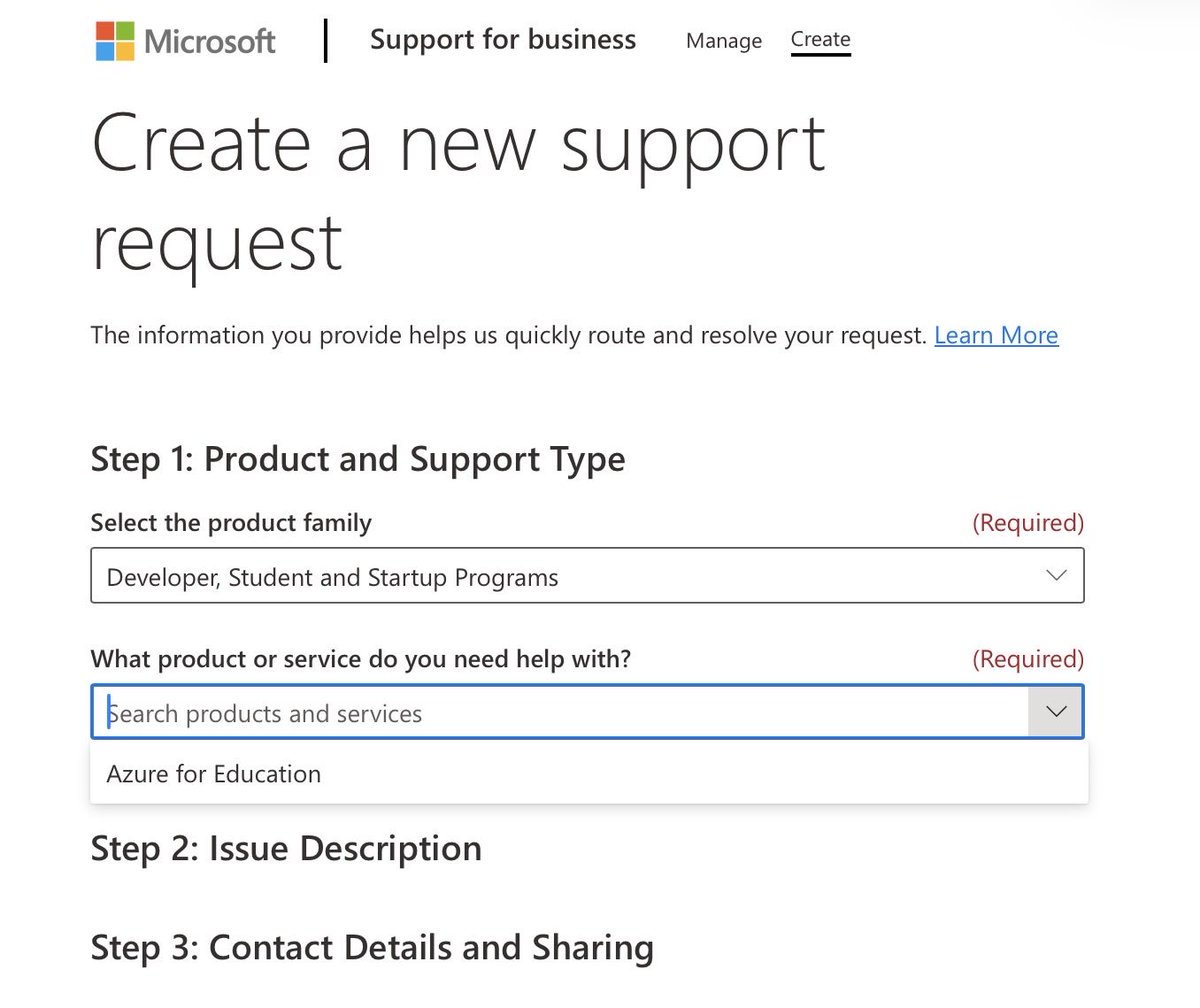Select the Create tab
1200x1008 pixels.
pos(820,40)
